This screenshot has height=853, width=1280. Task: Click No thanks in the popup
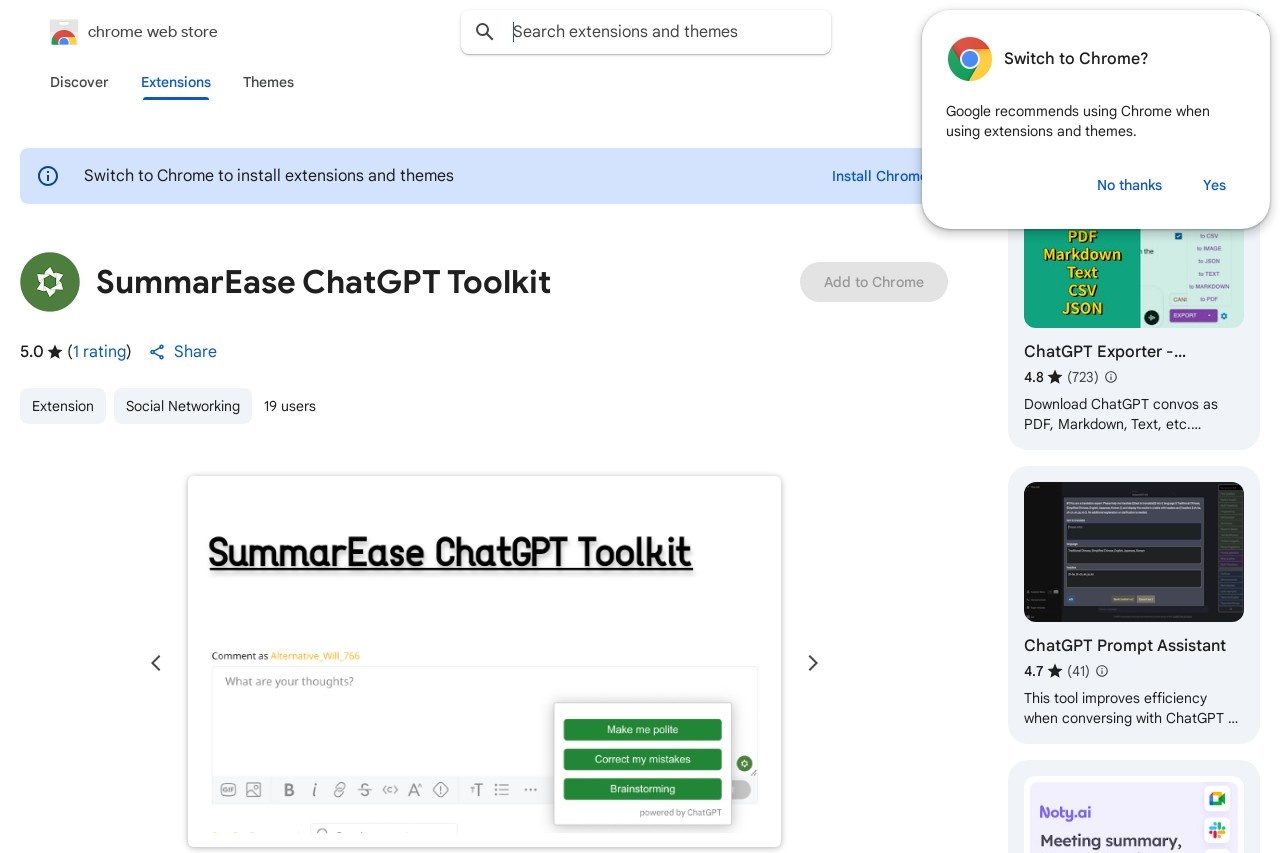point(1129,185)
